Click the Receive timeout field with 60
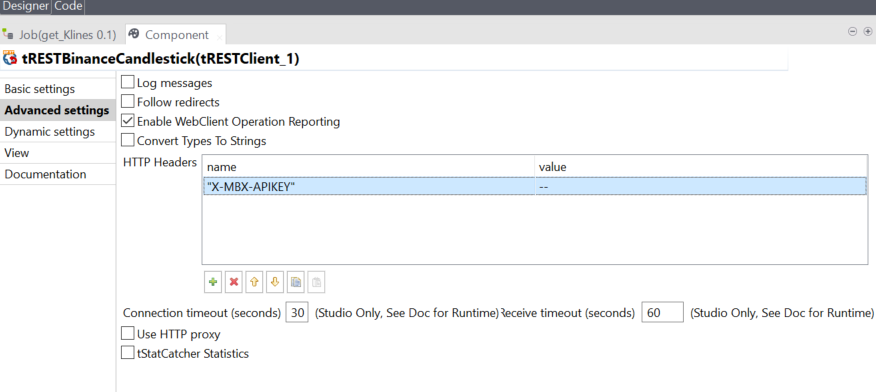Viewport: 876px width, 392px height. 662,313
